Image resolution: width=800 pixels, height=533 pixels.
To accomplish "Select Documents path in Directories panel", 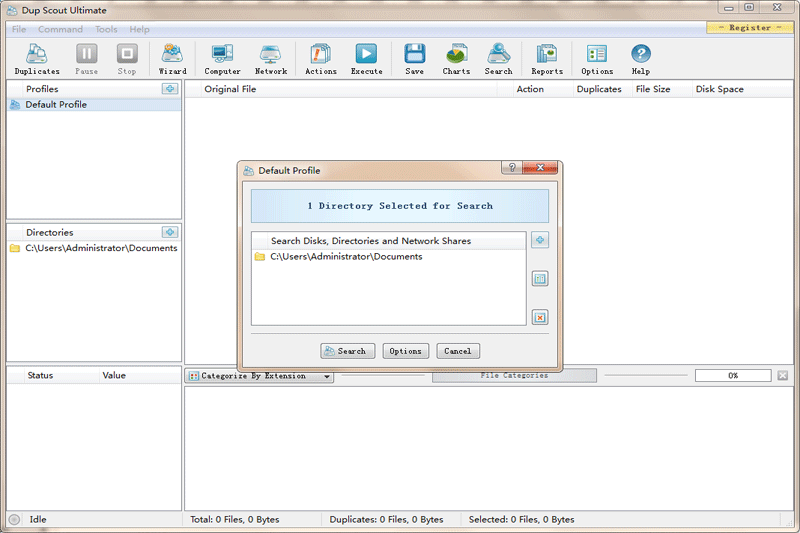I will click(x=94, y=248).
